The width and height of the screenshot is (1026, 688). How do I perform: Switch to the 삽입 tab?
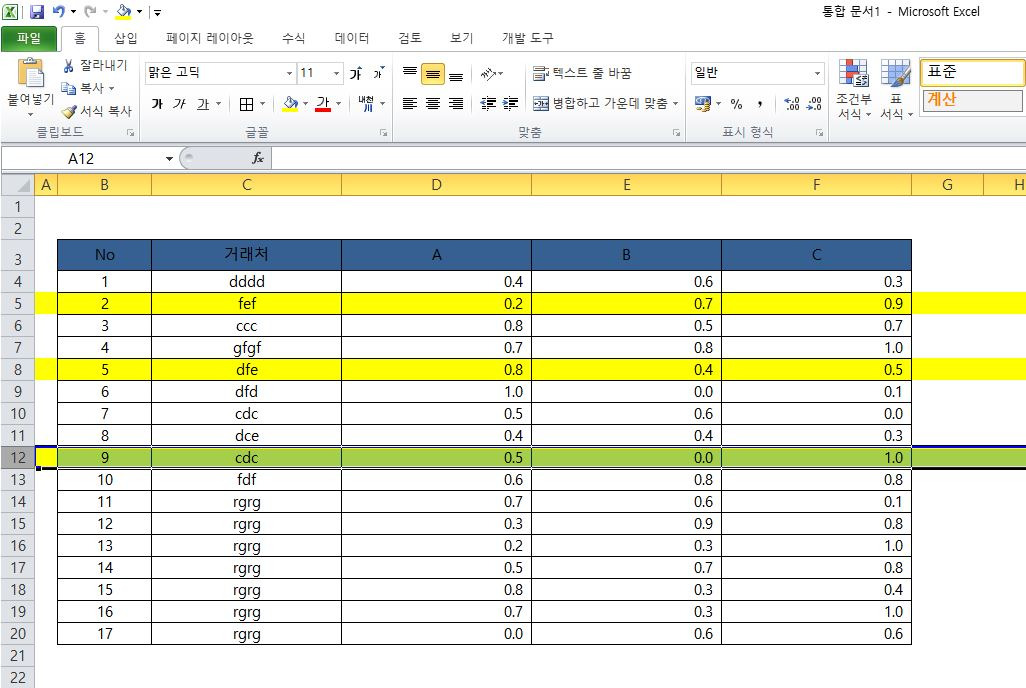click(126, 39)
